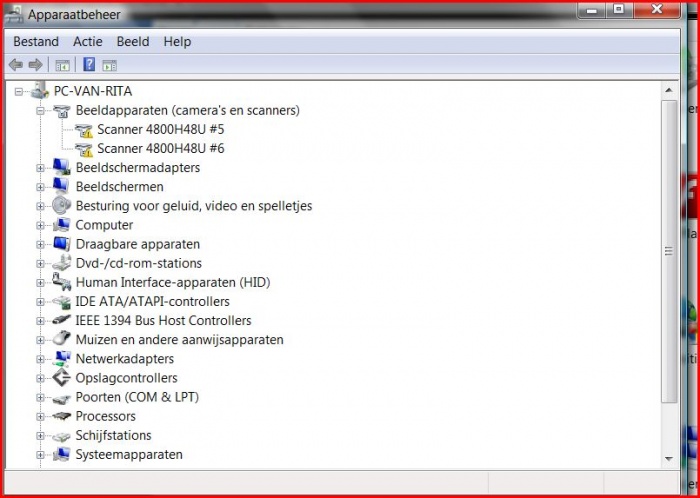Image resolution: width=700 pixels, height=498 pixels.
Task: Close the Apparaatbeheer window
Action: tap(657, 10)
